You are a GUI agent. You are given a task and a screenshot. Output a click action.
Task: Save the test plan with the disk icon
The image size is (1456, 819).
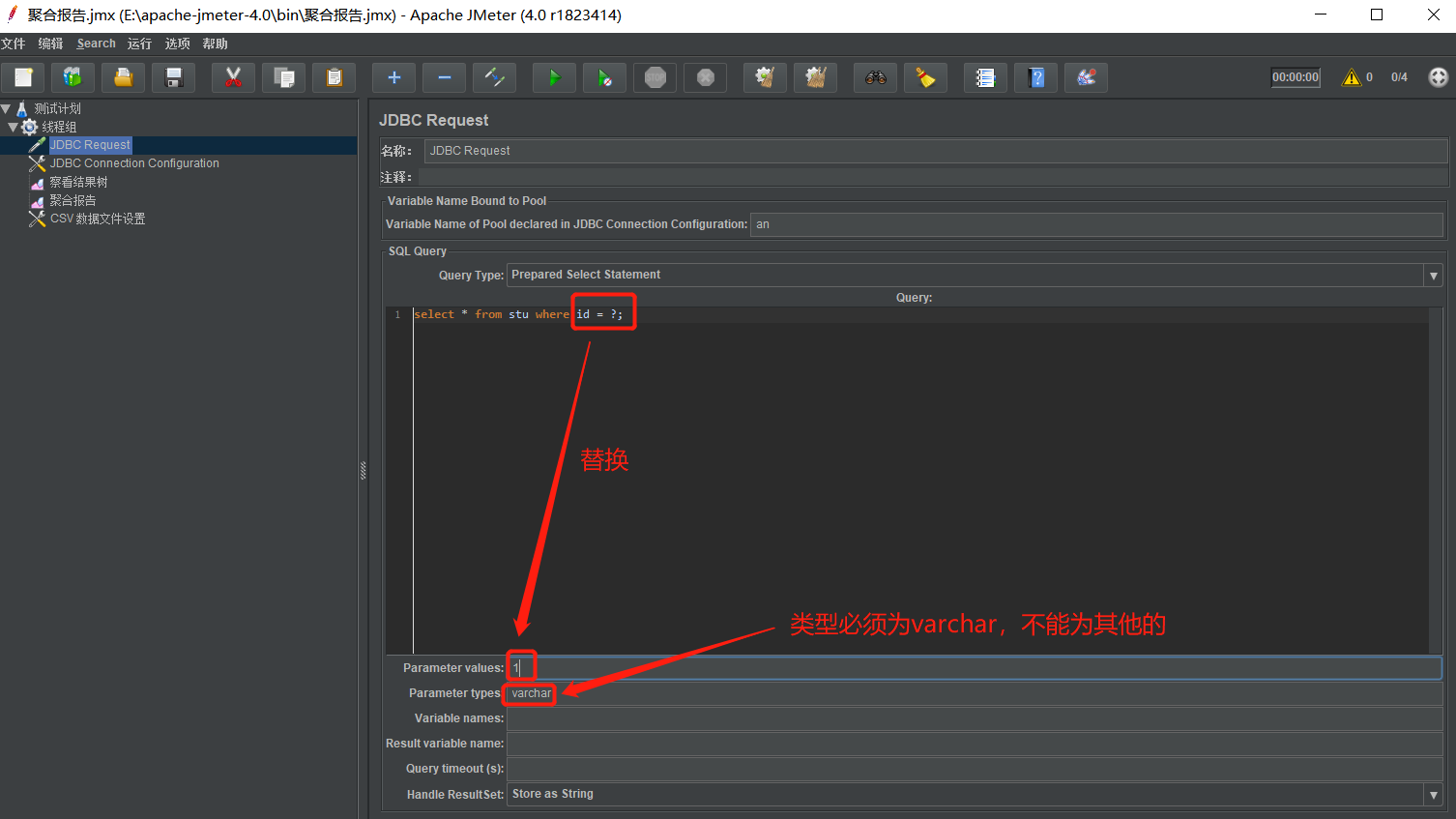pyautogui.click(x=174, y=77)
